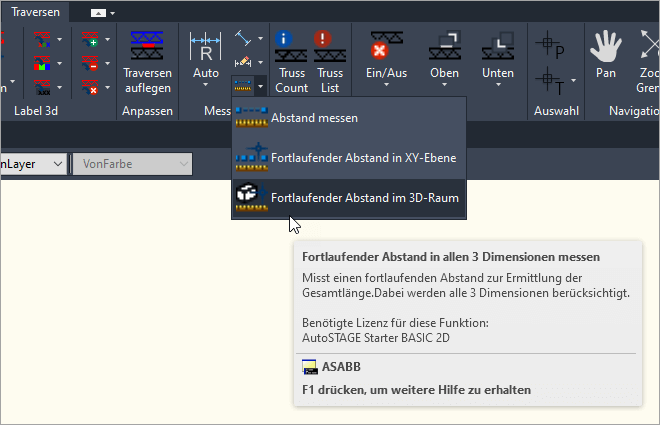Click the ribbon minimize toggle button
This screenshot has width=660, height=425.
[x=98, y=13]
